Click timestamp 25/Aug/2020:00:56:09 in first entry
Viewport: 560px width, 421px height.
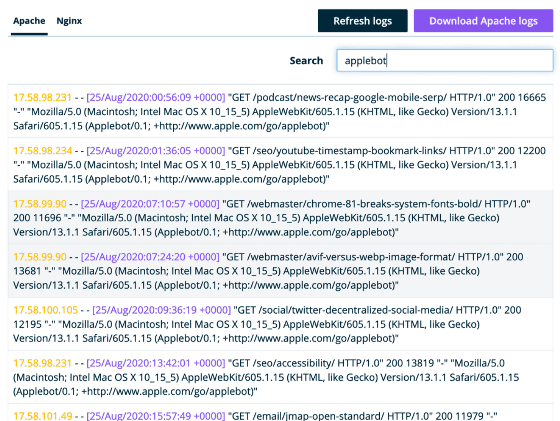tap(156, 97)
